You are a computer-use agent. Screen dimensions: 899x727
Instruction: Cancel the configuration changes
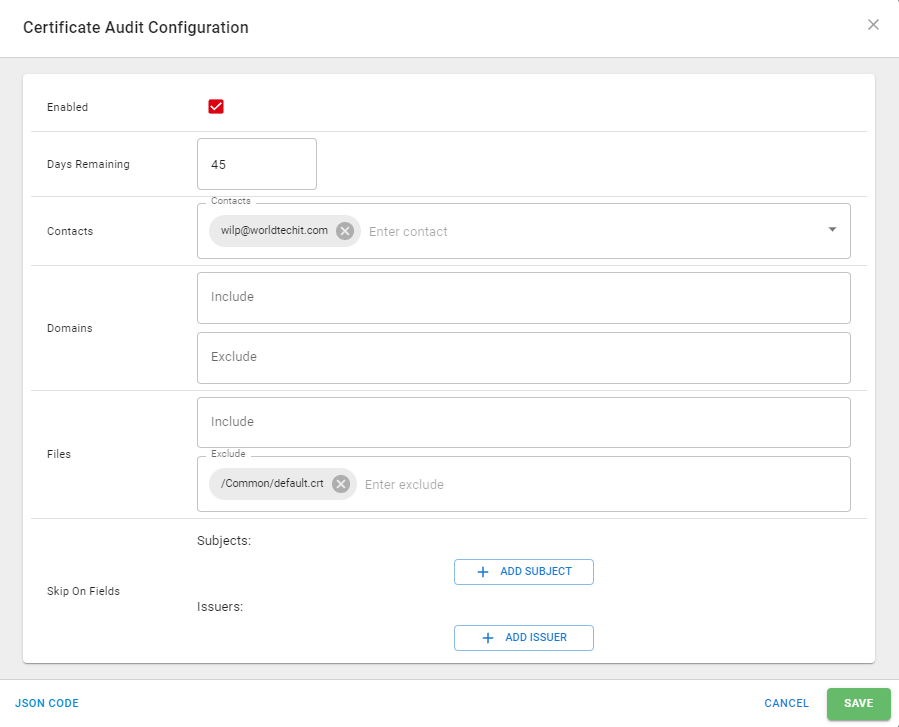(x=786, y=703)
